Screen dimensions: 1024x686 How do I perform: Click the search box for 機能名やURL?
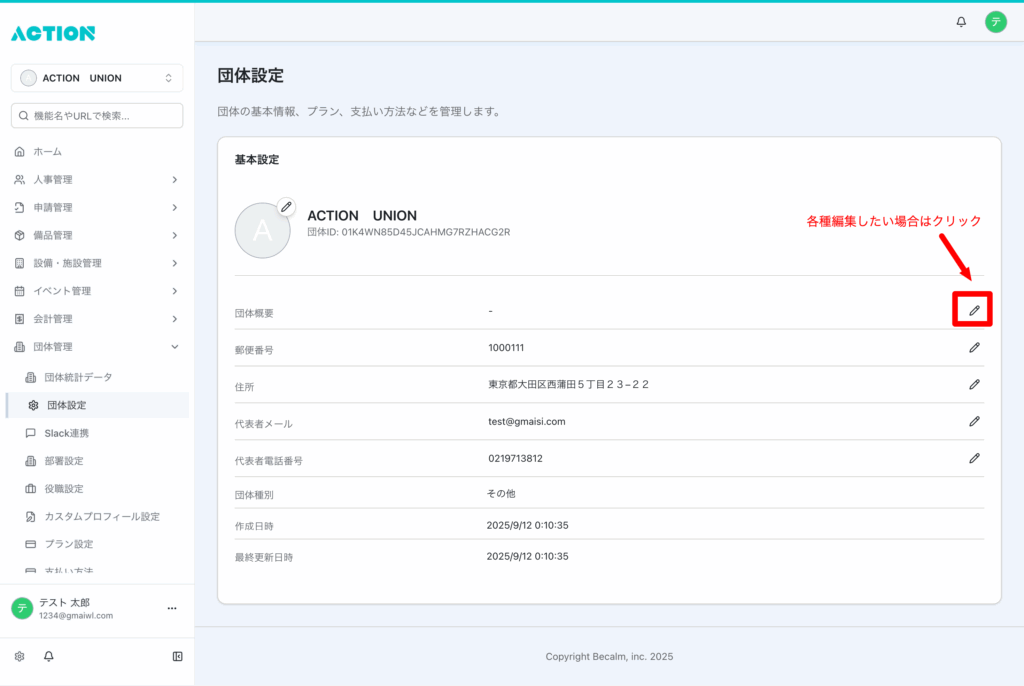tap(97, 116)
